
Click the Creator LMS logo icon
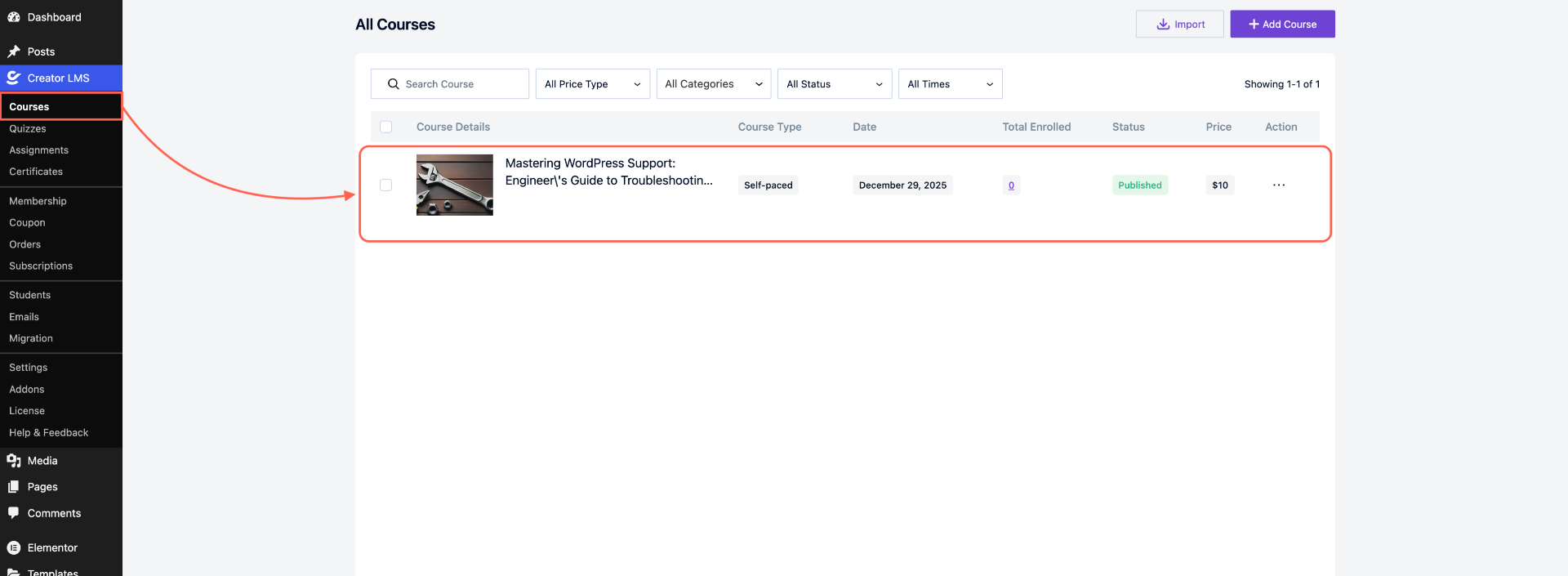coord(14,78)
